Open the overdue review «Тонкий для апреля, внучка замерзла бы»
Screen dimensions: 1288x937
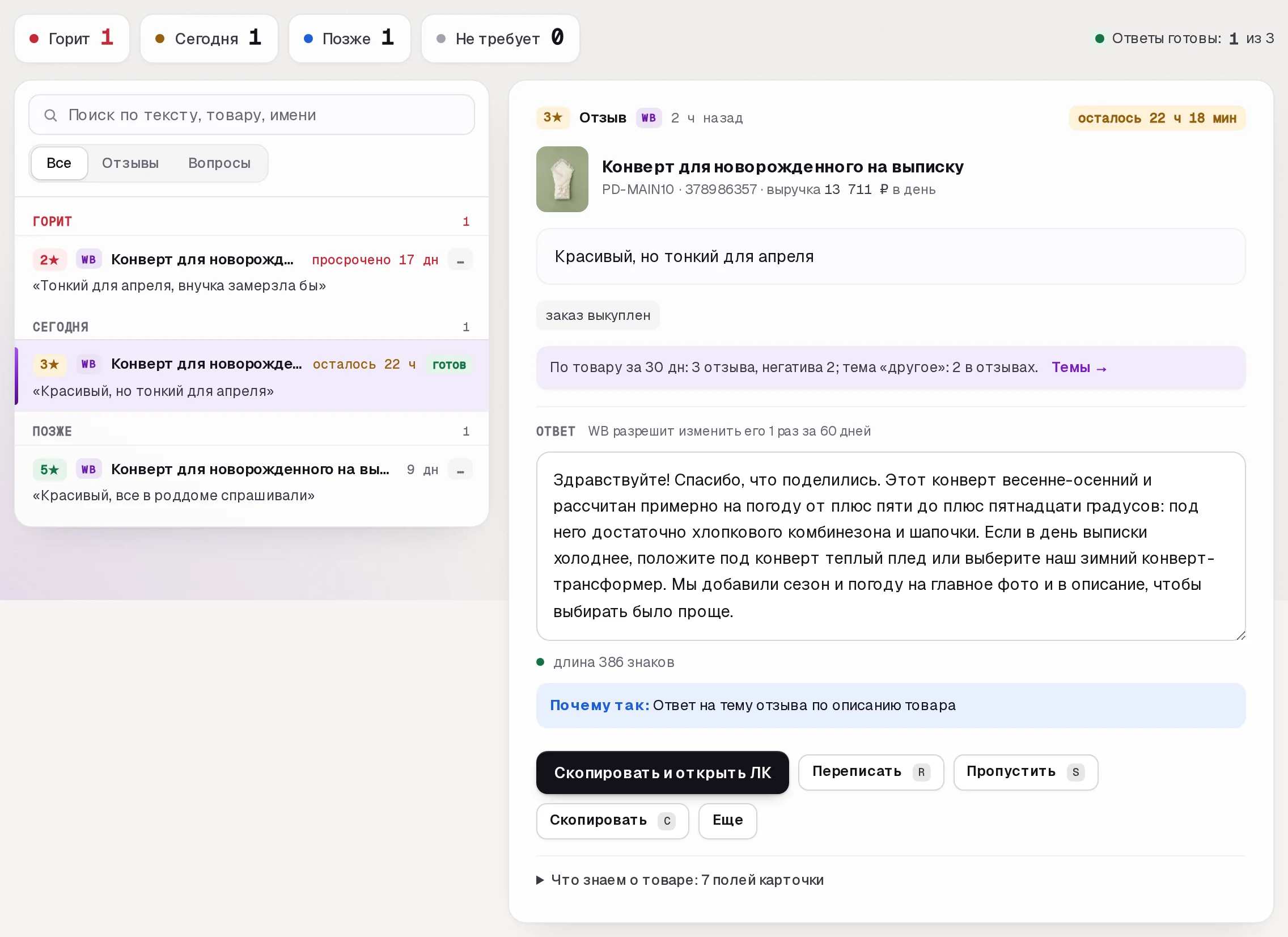click(x=252, y=273)
